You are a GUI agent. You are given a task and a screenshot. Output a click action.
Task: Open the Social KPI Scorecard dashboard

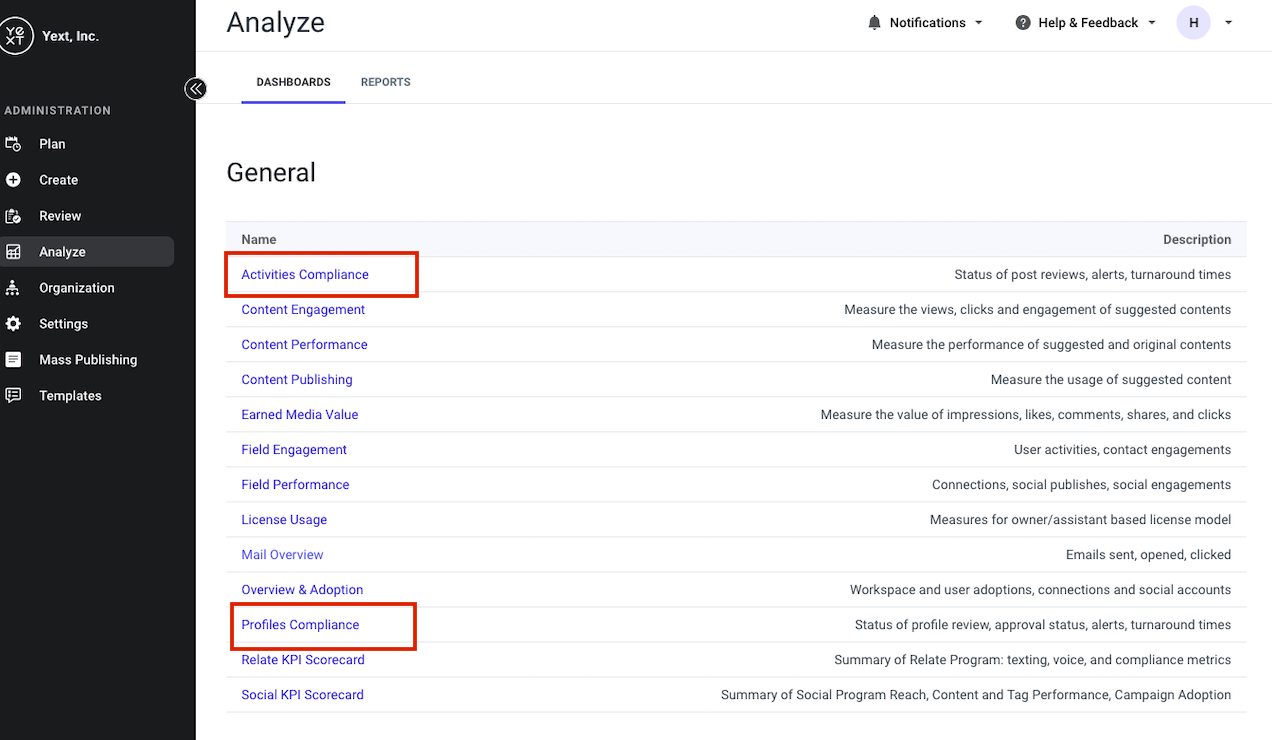(x=302, y=694)
